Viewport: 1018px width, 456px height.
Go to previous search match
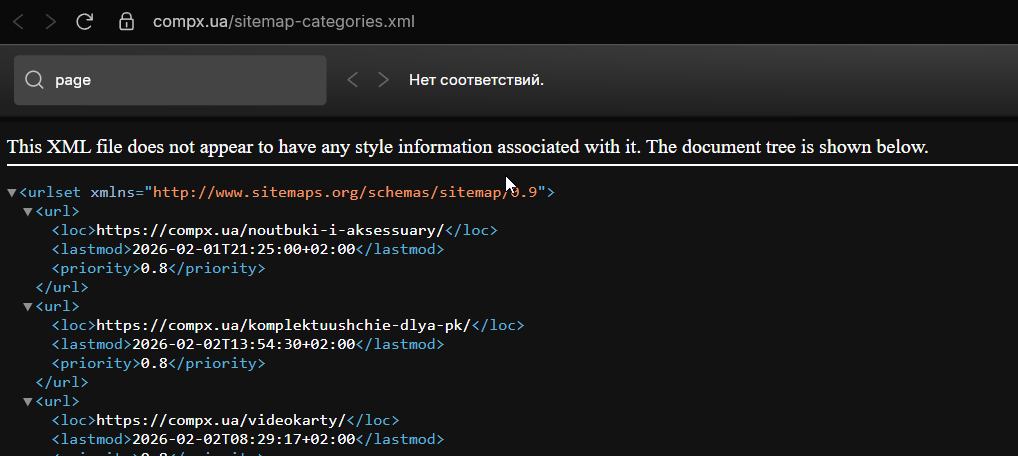tap(352, 80)
